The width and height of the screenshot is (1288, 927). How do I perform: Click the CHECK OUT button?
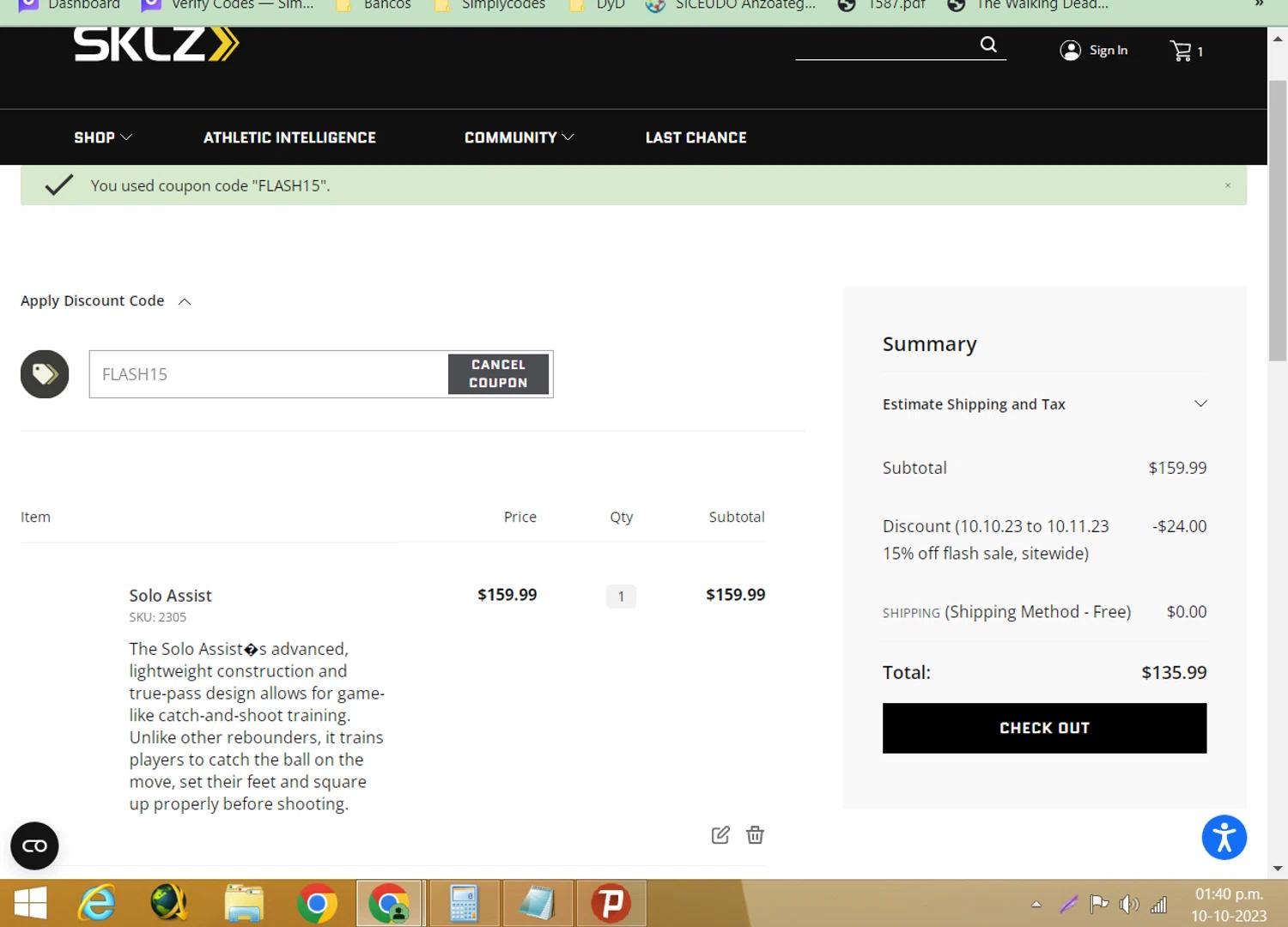[1044, 728]
